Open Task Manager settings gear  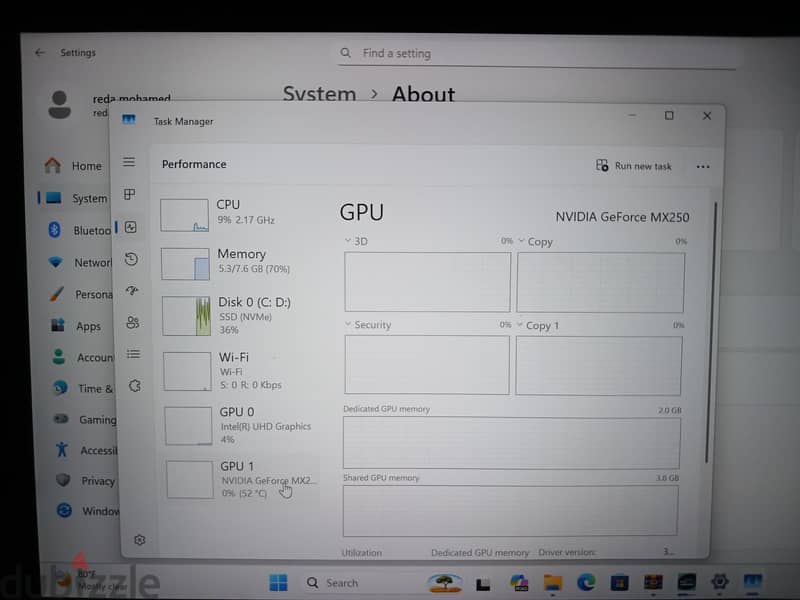pos(139,540)
